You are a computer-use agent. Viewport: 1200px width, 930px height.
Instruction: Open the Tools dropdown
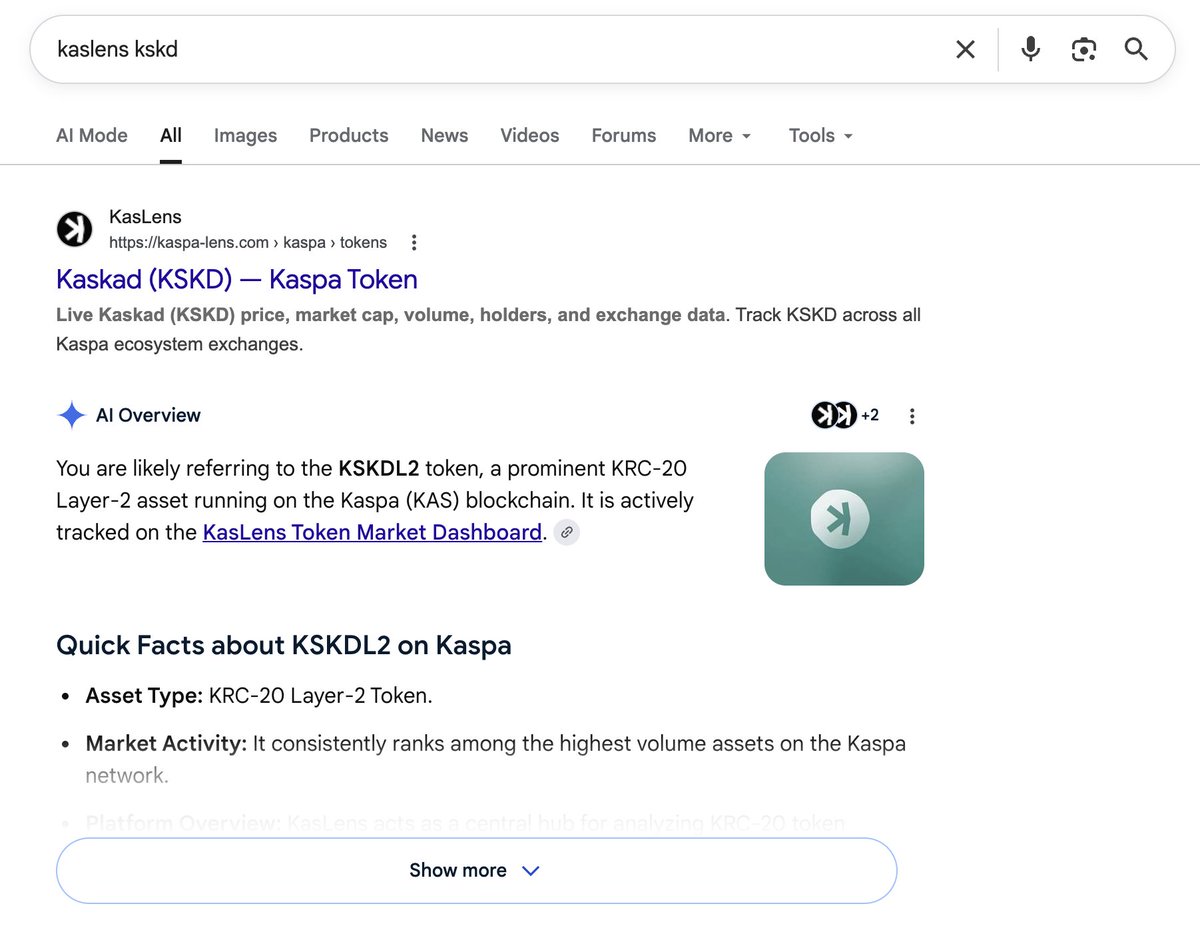pos(821,135)
